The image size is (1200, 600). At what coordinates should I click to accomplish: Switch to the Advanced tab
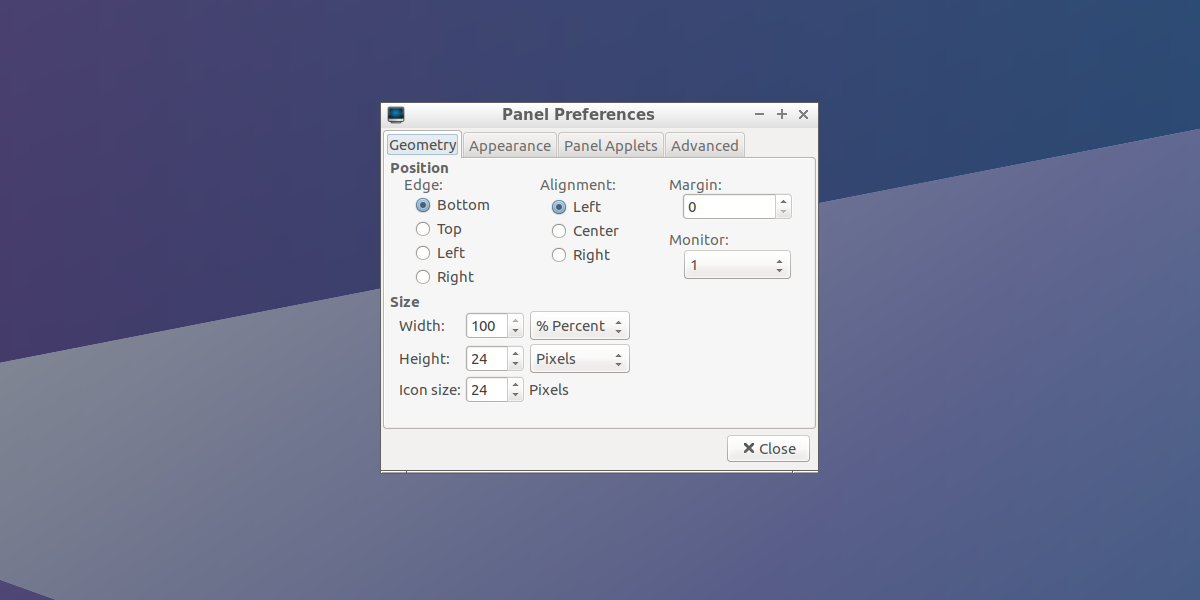705,146
